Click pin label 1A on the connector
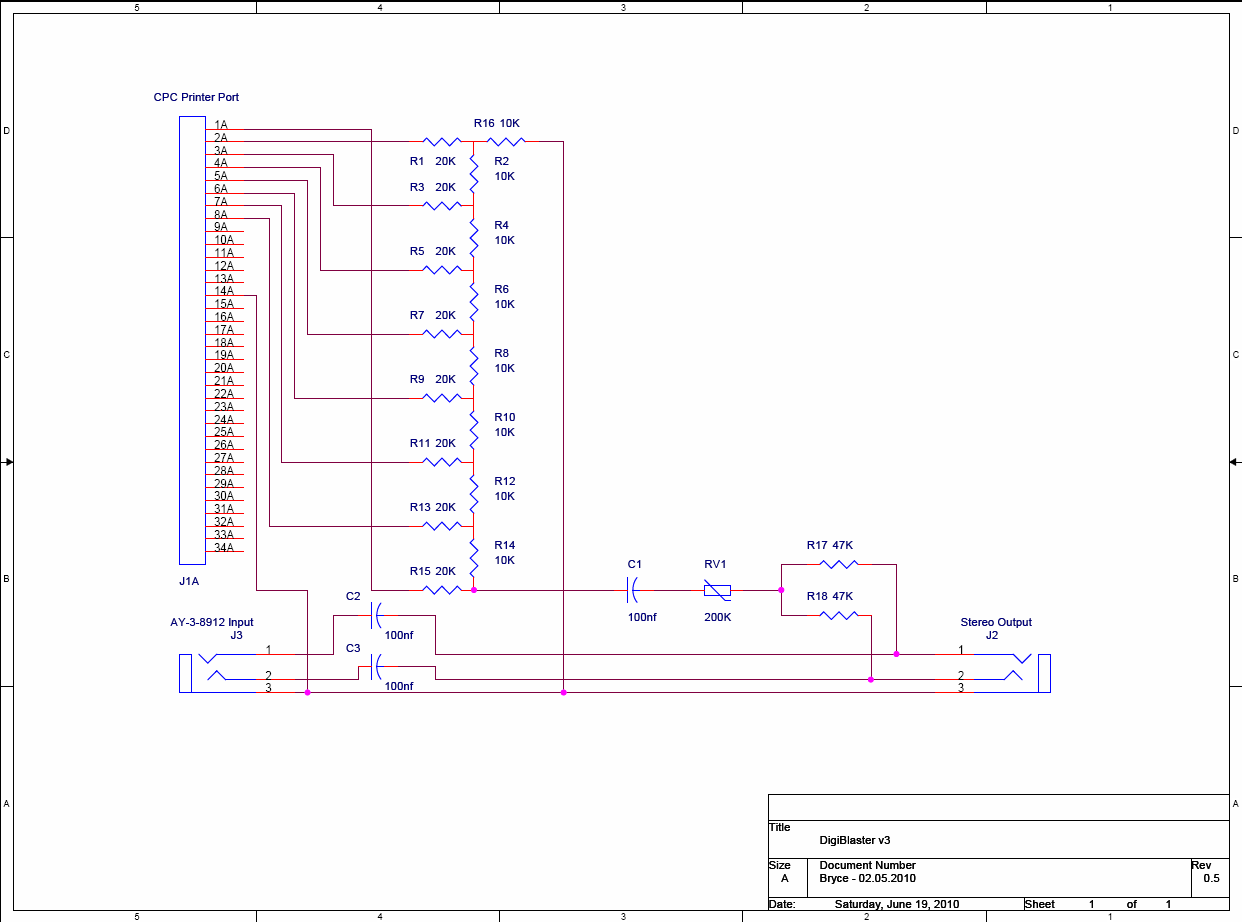The image size is (1242, 922). pos(221,124)
